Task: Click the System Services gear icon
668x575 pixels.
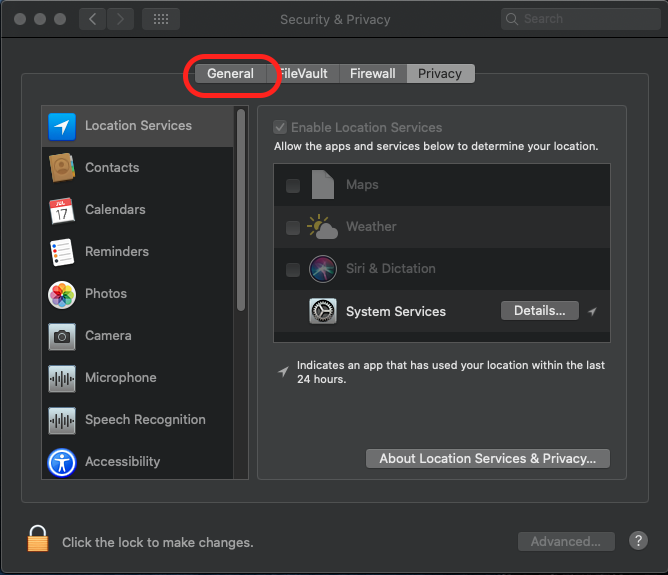Action: coord(322,311)
